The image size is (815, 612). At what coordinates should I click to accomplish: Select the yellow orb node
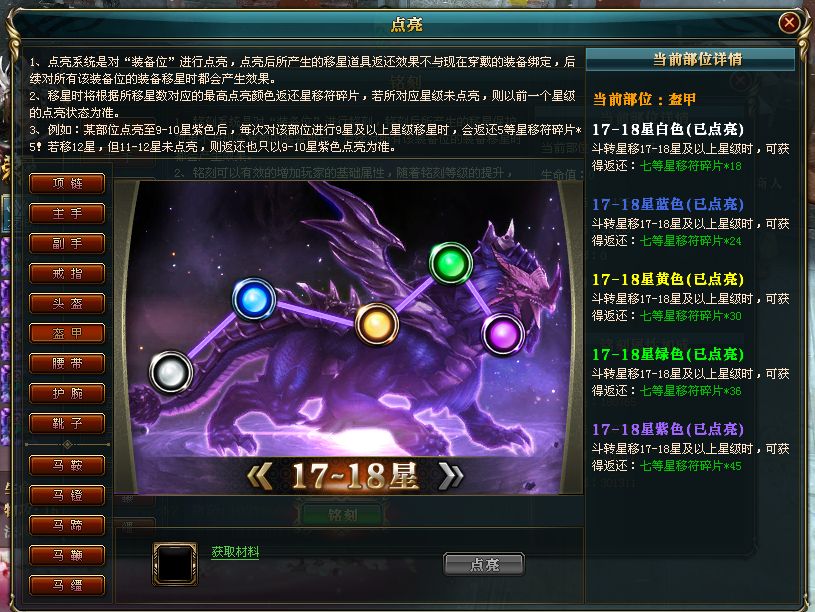click(377, 324)
